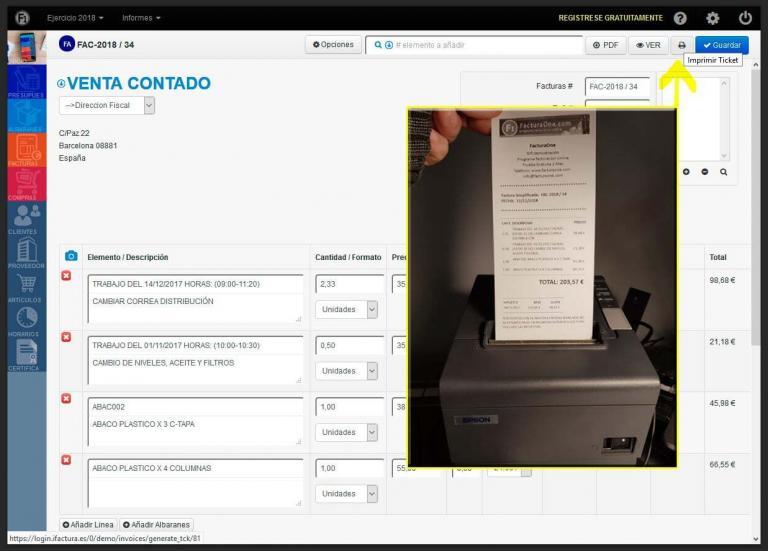Viewport: 768px width, 551px height.
Task: Click the FAC-2018 / 34 title text
Action: [x=105, y=45]
